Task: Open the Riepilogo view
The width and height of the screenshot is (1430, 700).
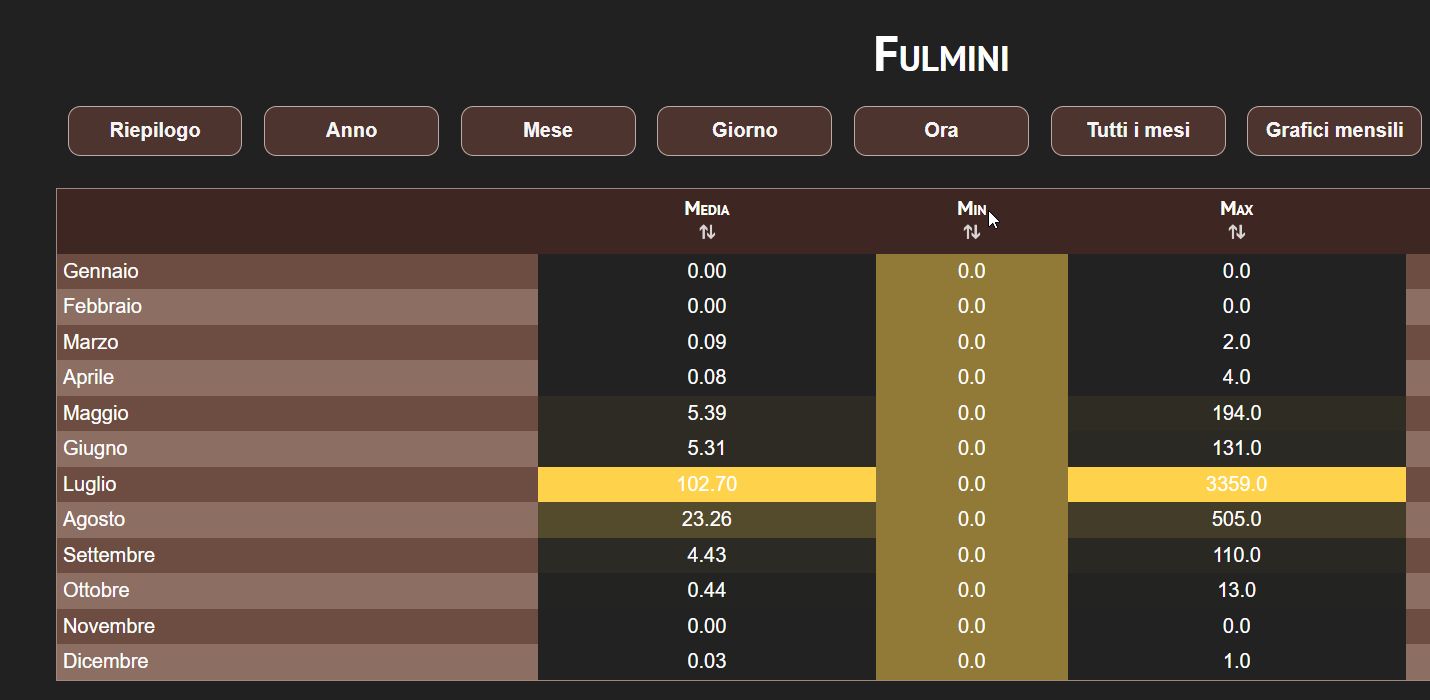Action: click(x=155, y=131)
